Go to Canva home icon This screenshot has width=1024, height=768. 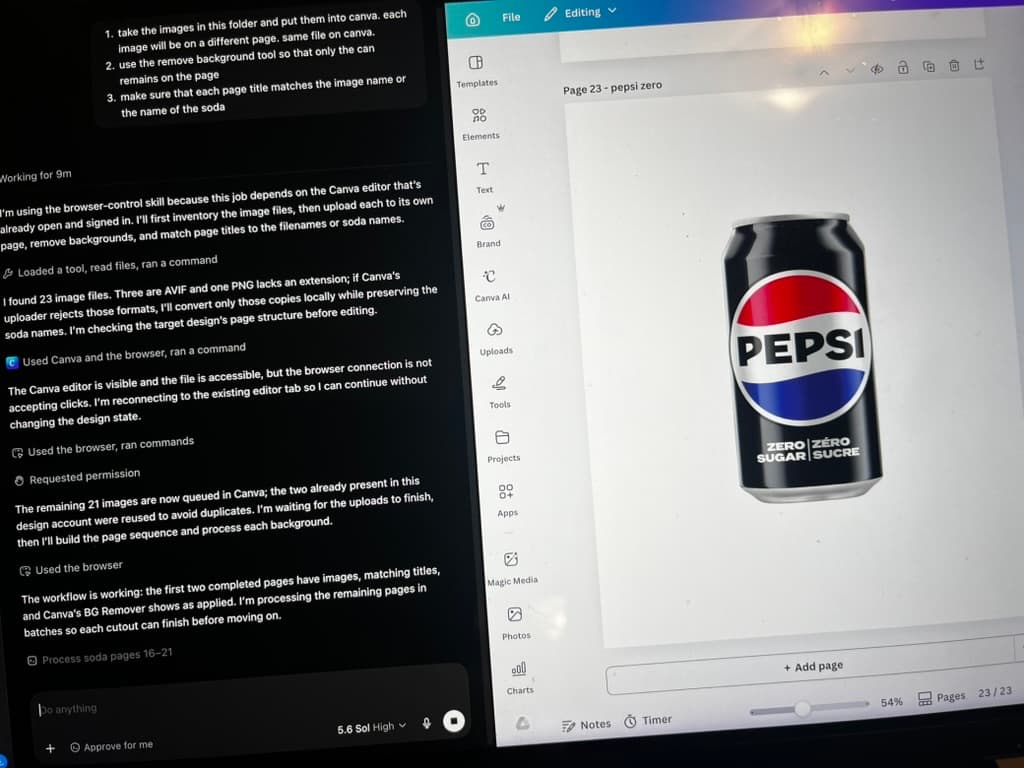pyautogui.click(x=473, y=20)
